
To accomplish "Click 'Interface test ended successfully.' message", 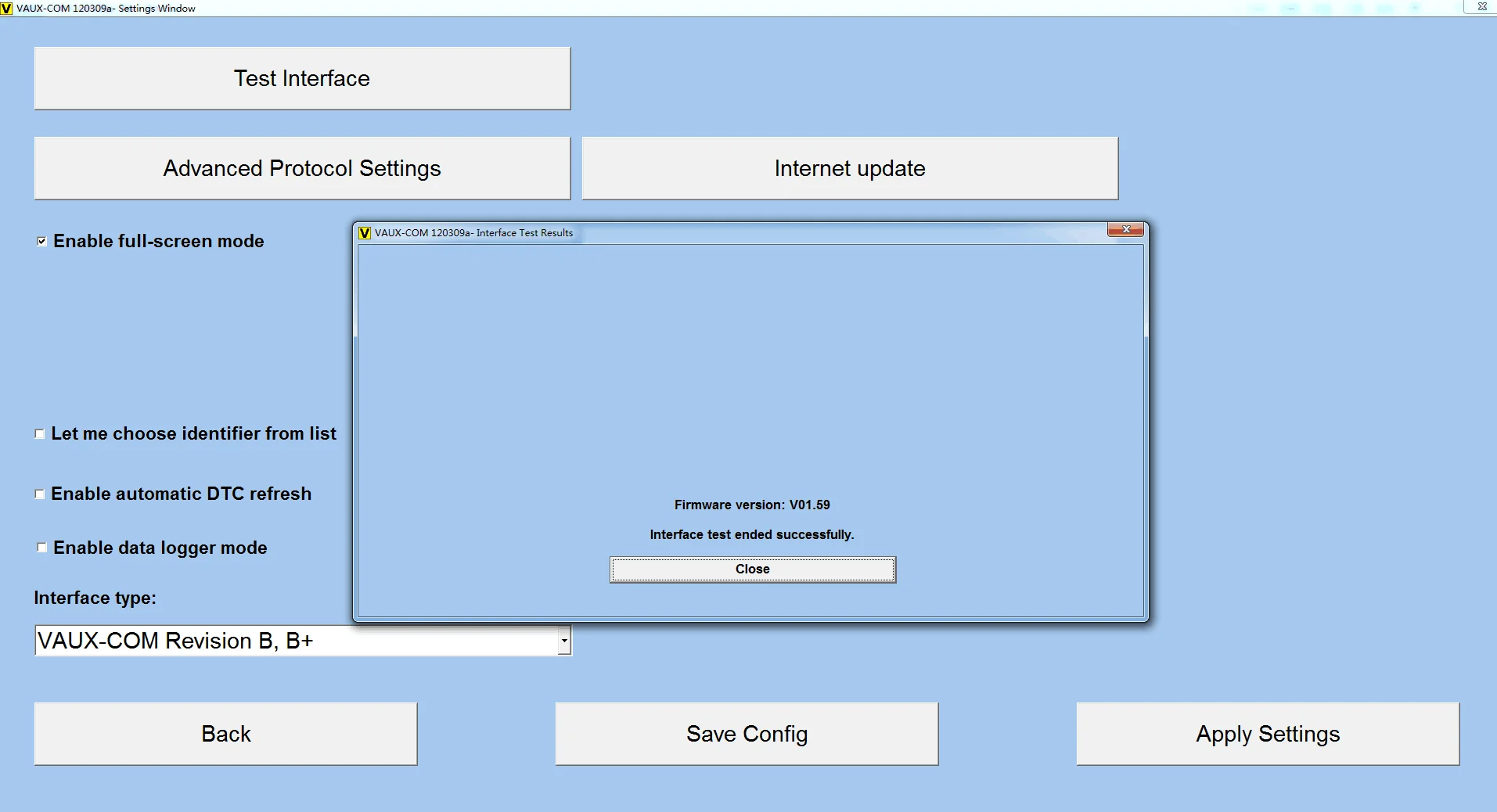I will pos(752,534).
